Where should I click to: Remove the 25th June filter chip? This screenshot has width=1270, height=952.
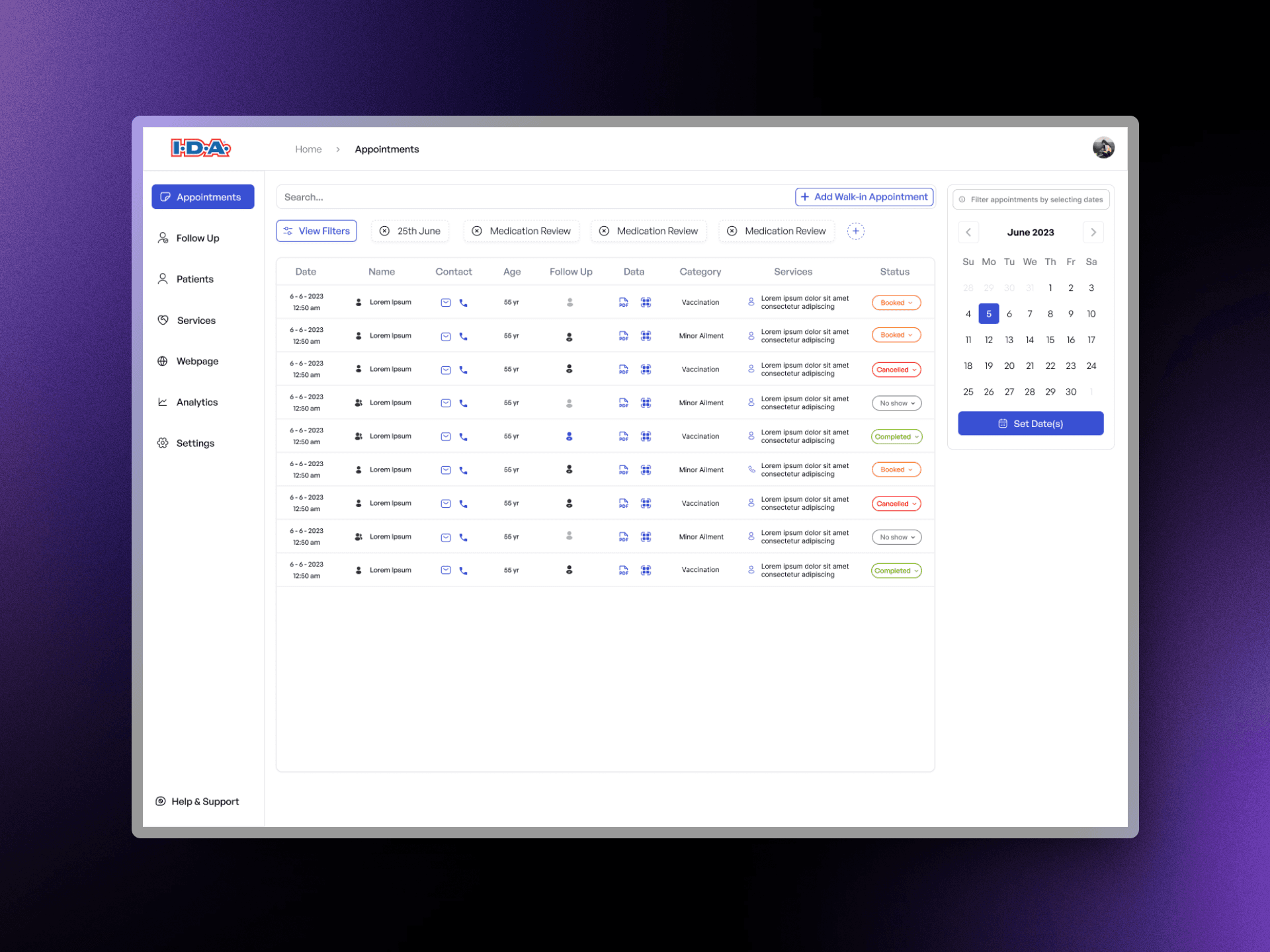(x=384, y=231)
